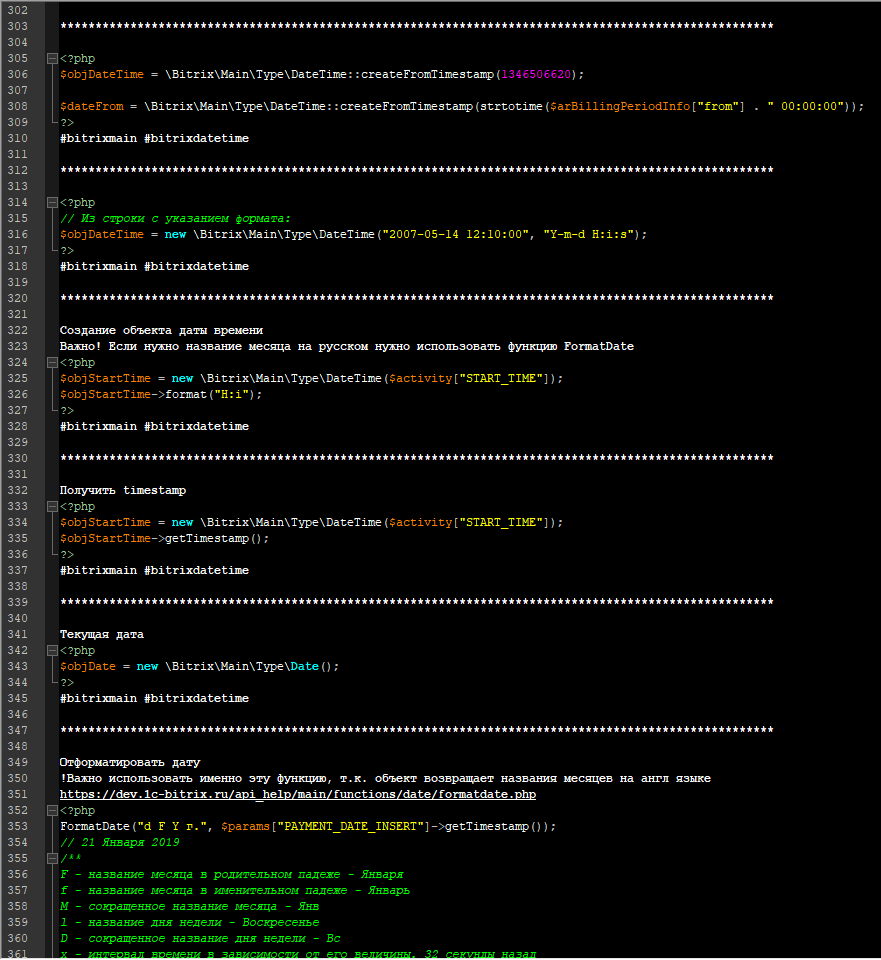
Task: Click the "Получить timestamp" heading line
Action: click(x=122, y=490)
